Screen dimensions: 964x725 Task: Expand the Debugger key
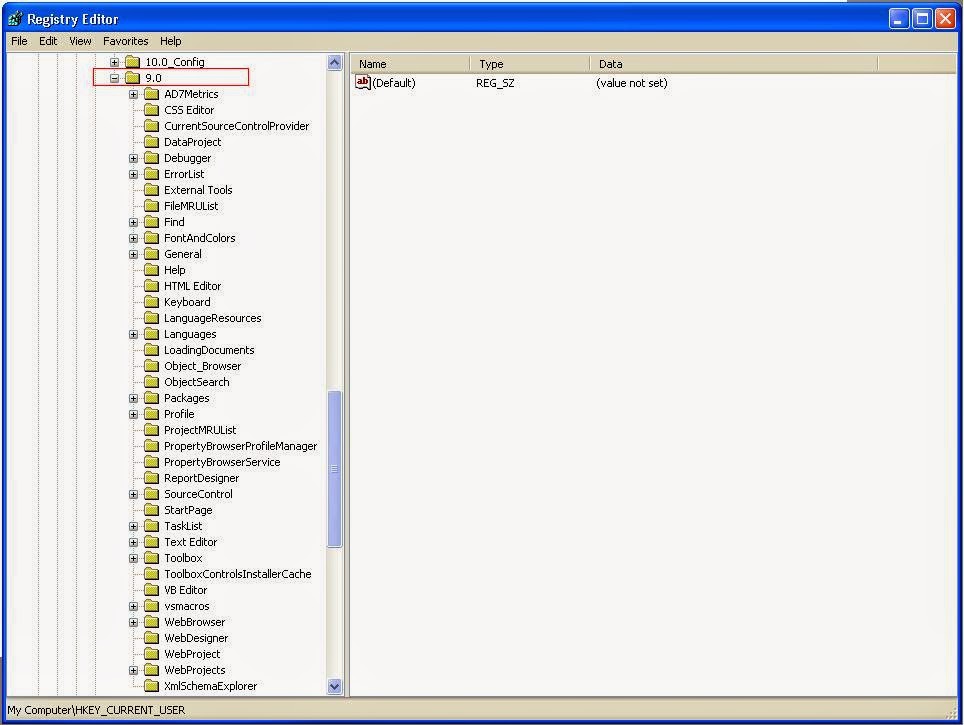pos(133,158)
